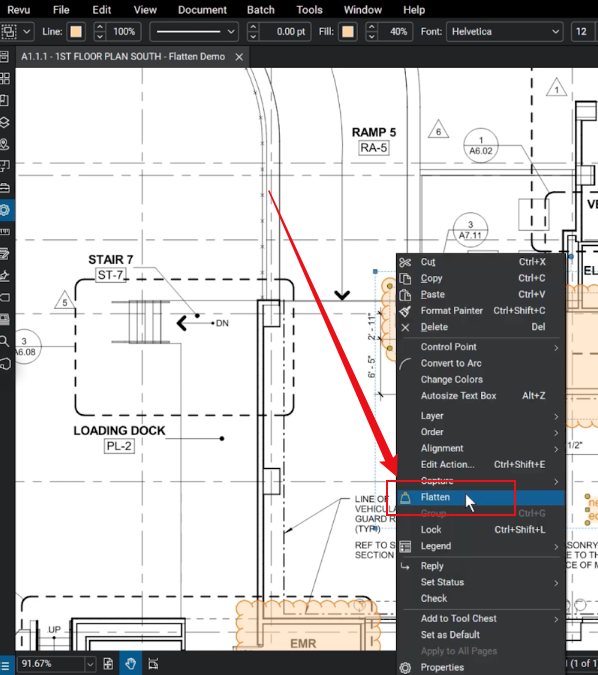This screenshot has height=675, width=598.
Task: Click the fit width icon in status bar
Action: point(153,664)
